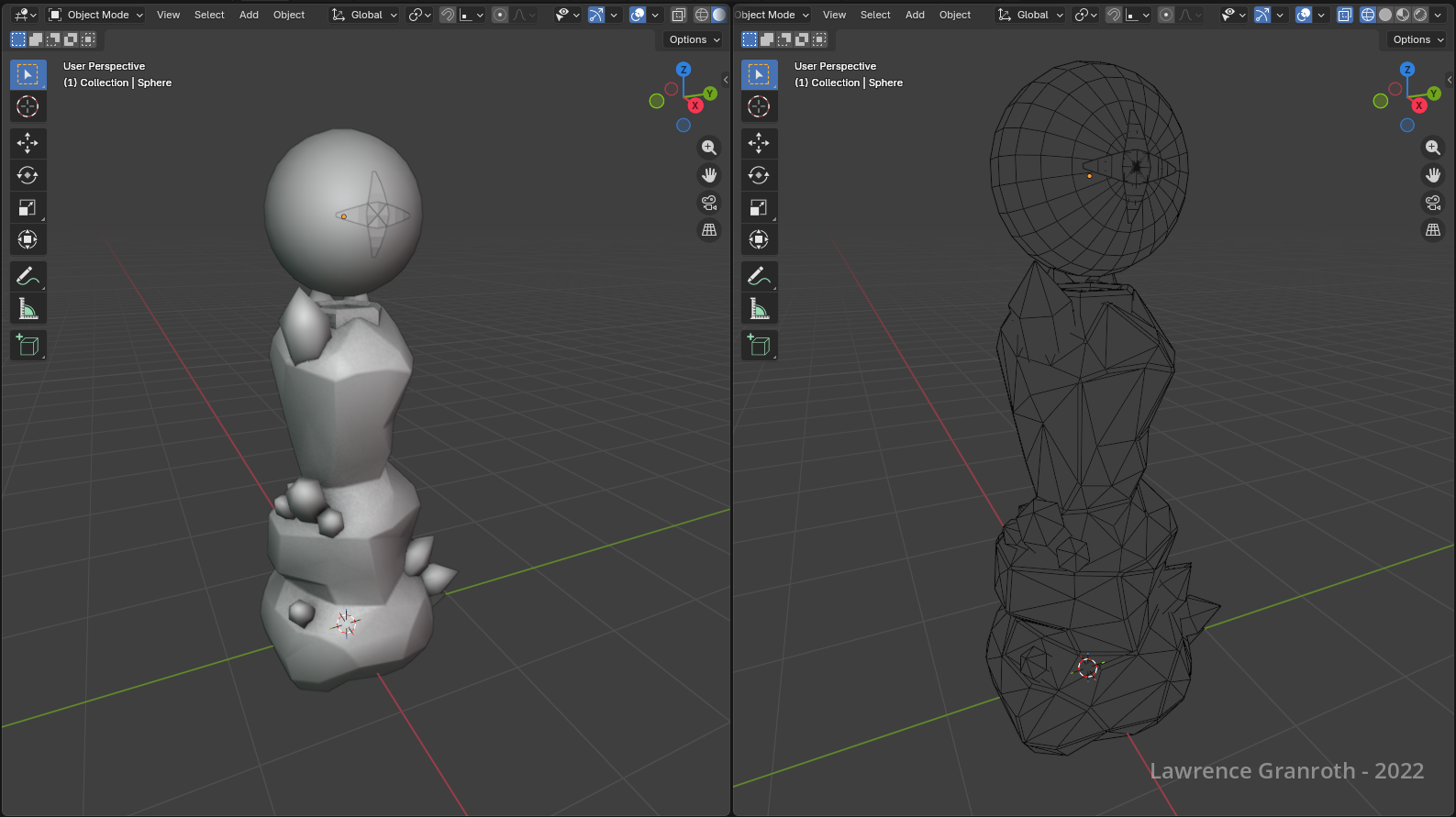Expand the Options dropdown in left viewport

(694, 39)
